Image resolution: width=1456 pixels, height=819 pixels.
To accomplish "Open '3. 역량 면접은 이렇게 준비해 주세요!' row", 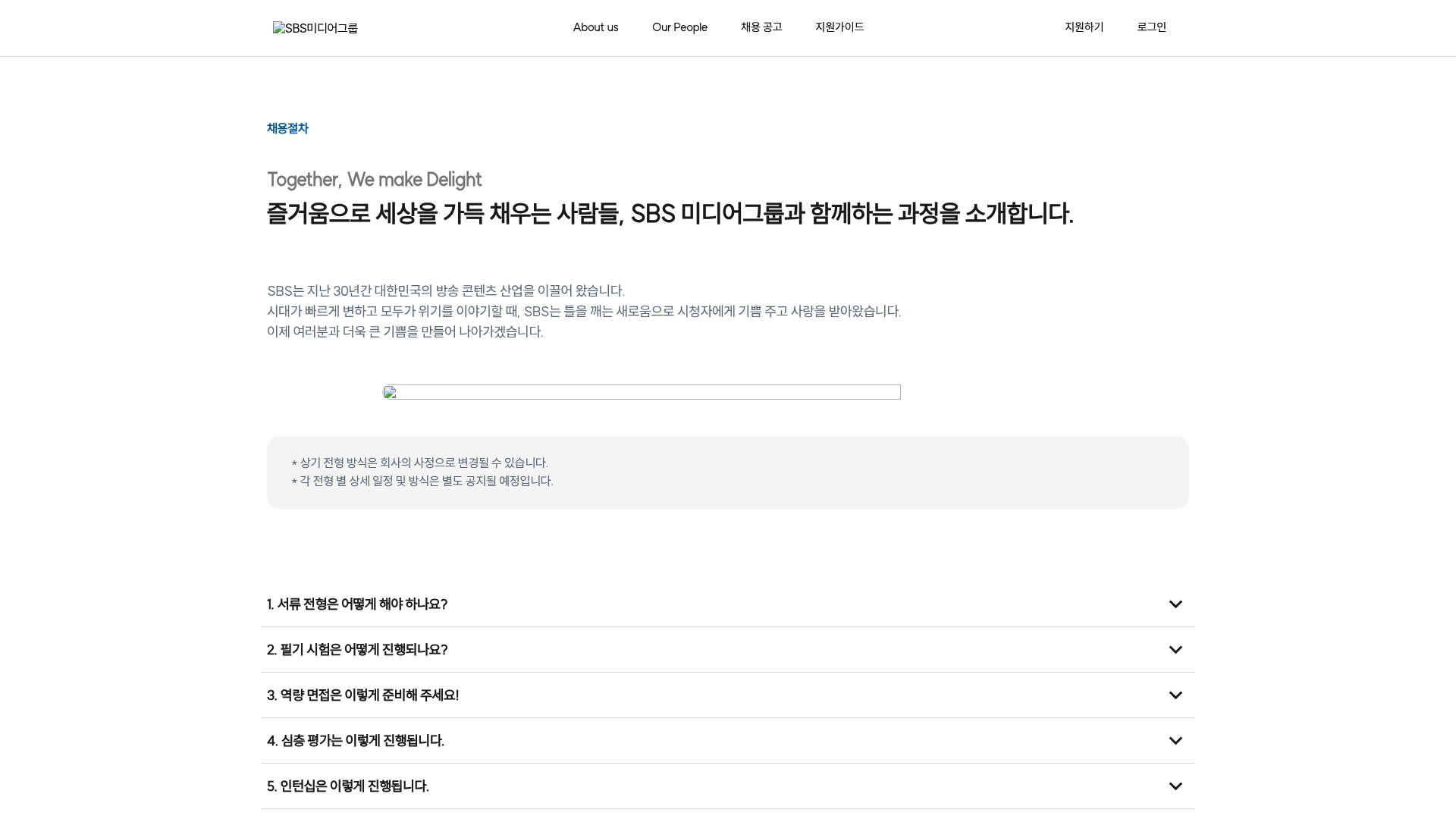I will coord(728,695).
